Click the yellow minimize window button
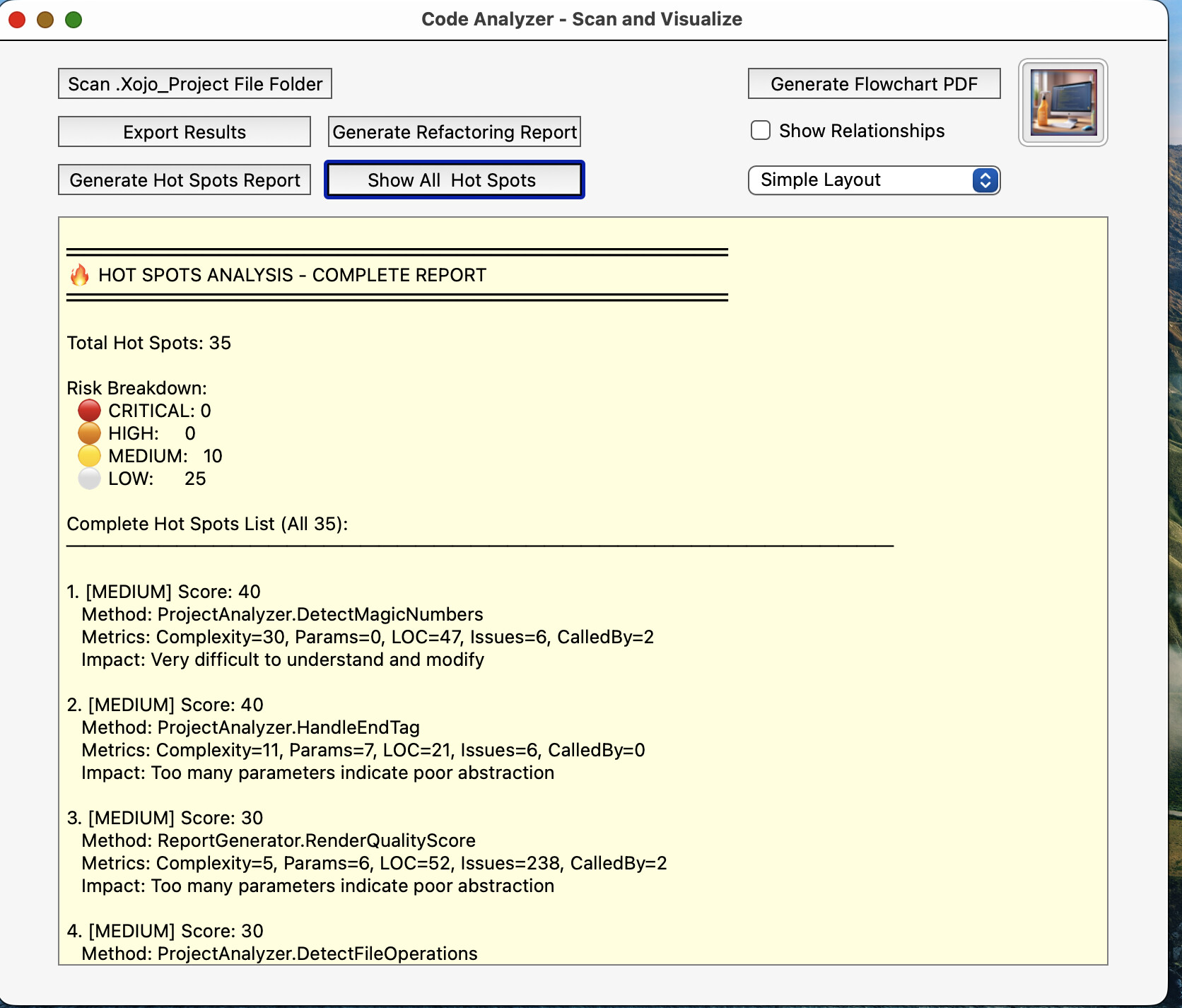Viewport: 1182px width, 1008px height. (45, 20)
